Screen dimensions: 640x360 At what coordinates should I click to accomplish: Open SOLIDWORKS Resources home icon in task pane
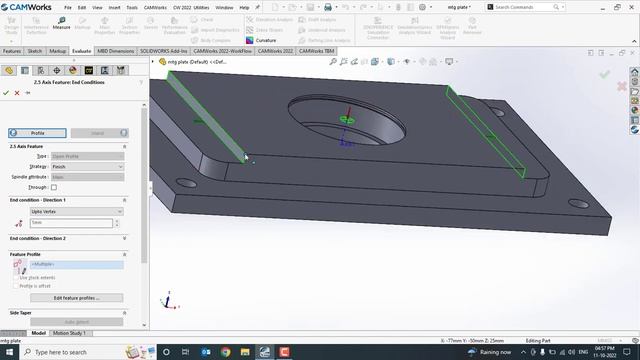(634, 71)
